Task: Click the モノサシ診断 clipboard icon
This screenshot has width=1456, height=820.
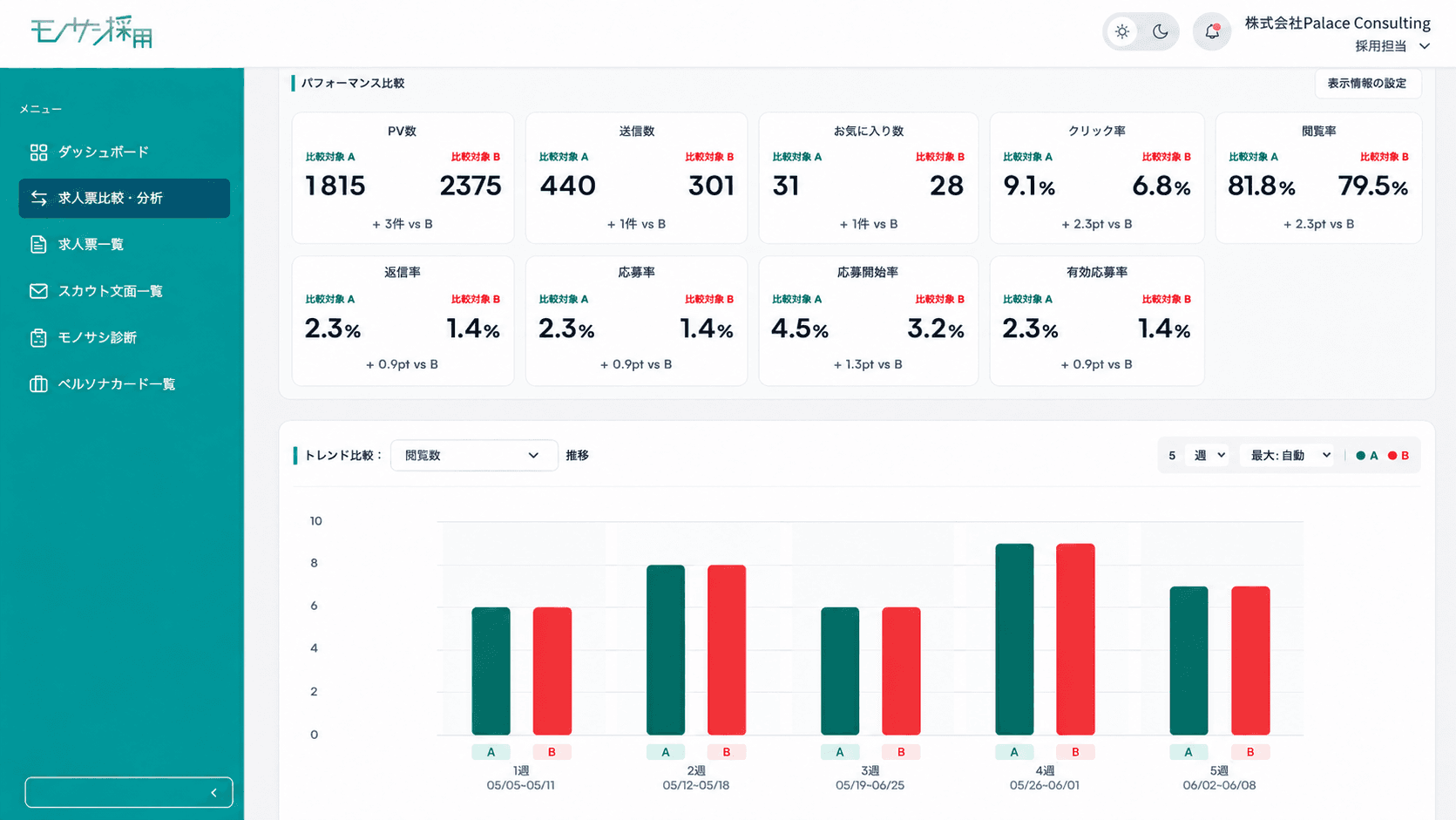Action: click(38, 337)
